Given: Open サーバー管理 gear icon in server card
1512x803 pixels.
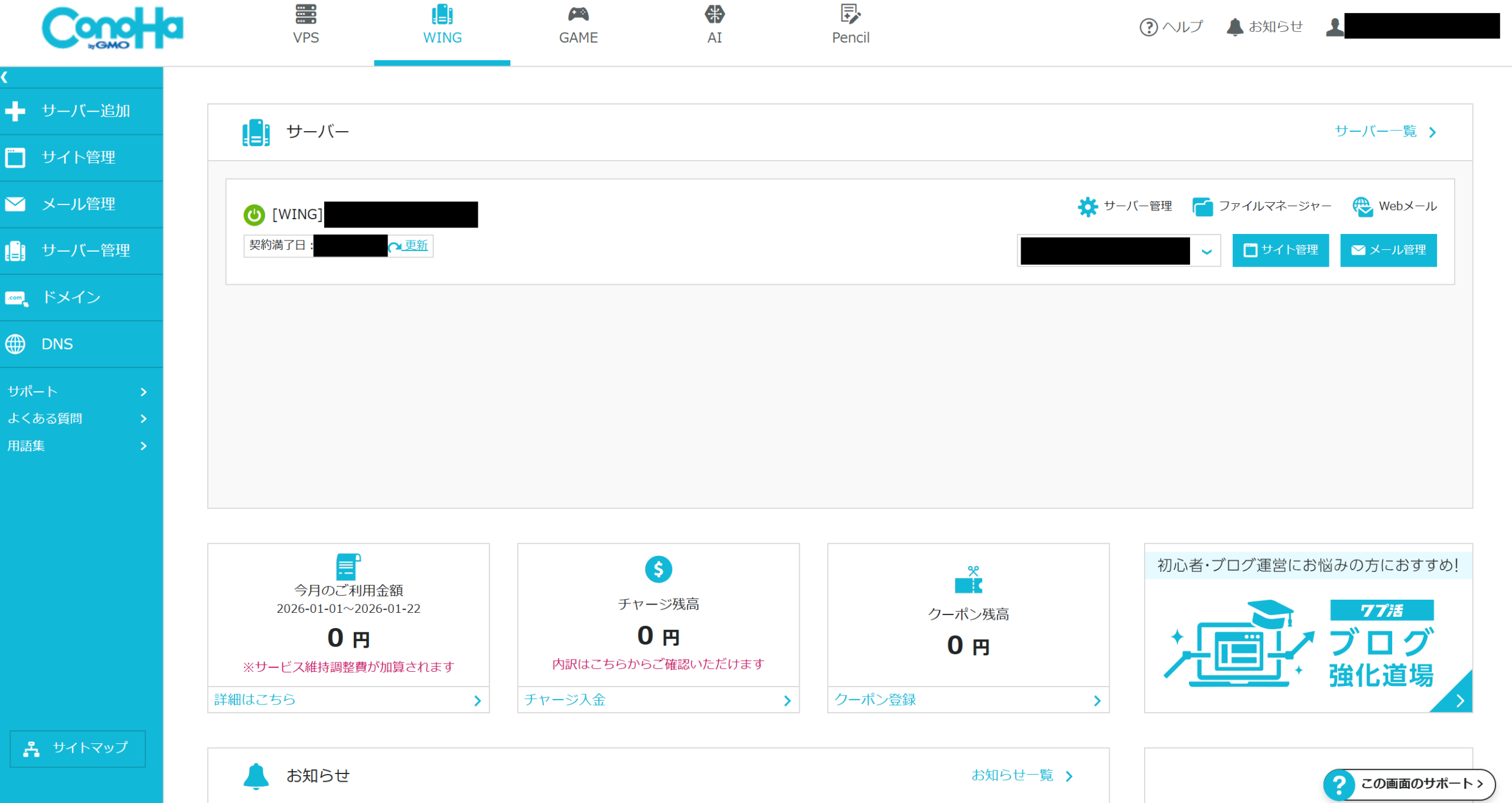Looking at the screenshot, I should [x=1087, y=207].
